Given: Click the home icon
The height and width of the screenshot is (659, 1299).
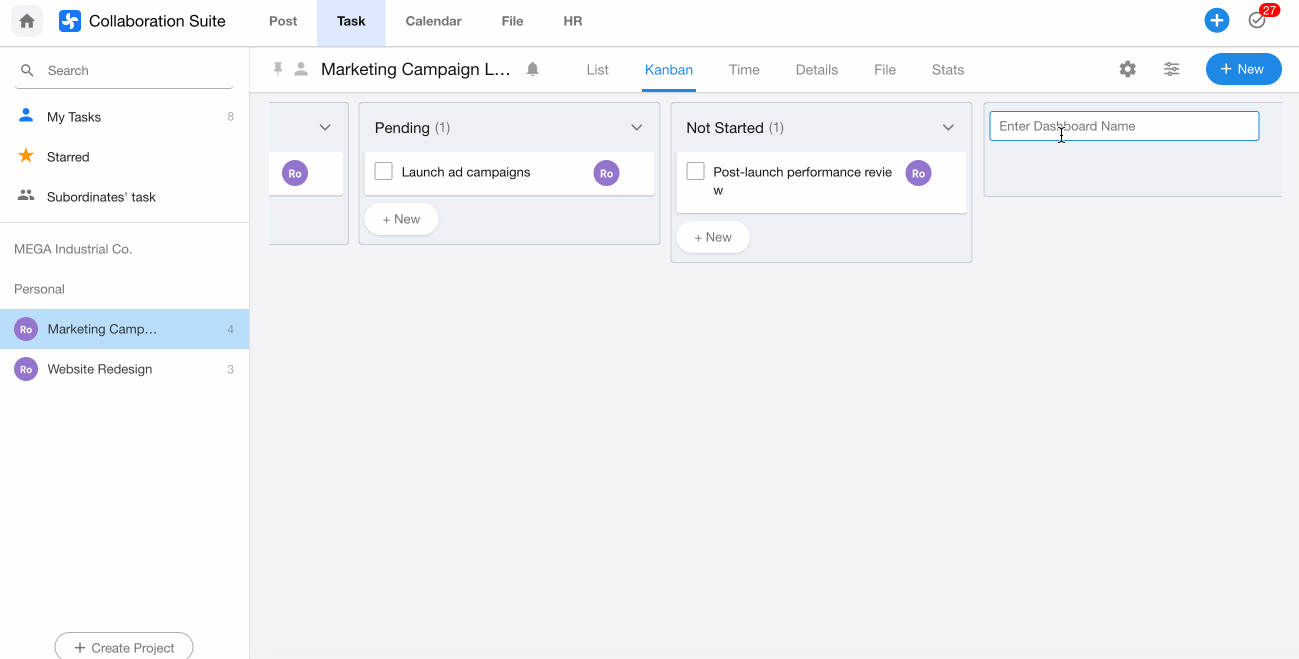Looking at the screenshot, I should [27, 21].
